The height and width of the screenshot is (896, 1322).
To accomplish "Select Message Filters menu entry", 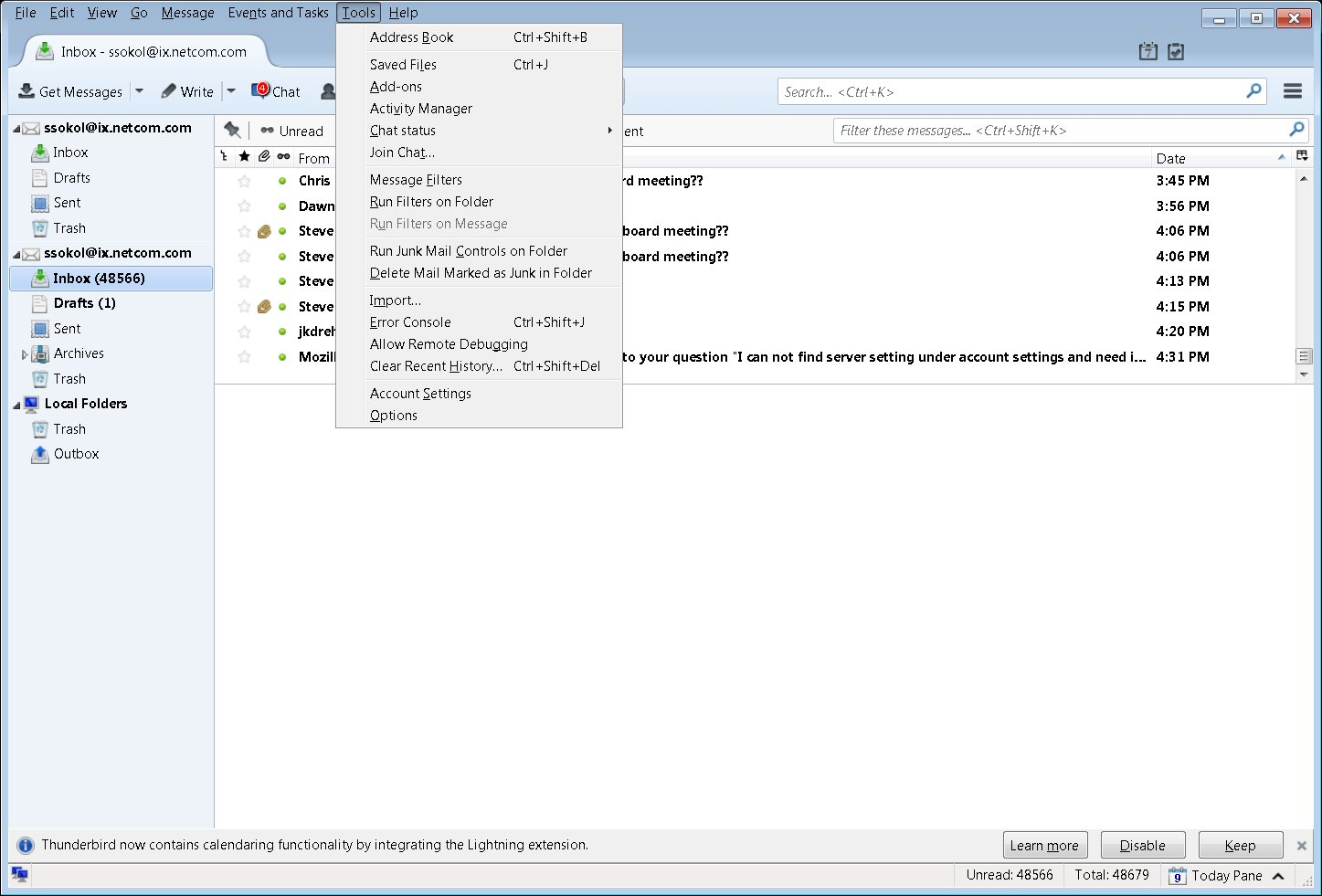I will 479,180.
